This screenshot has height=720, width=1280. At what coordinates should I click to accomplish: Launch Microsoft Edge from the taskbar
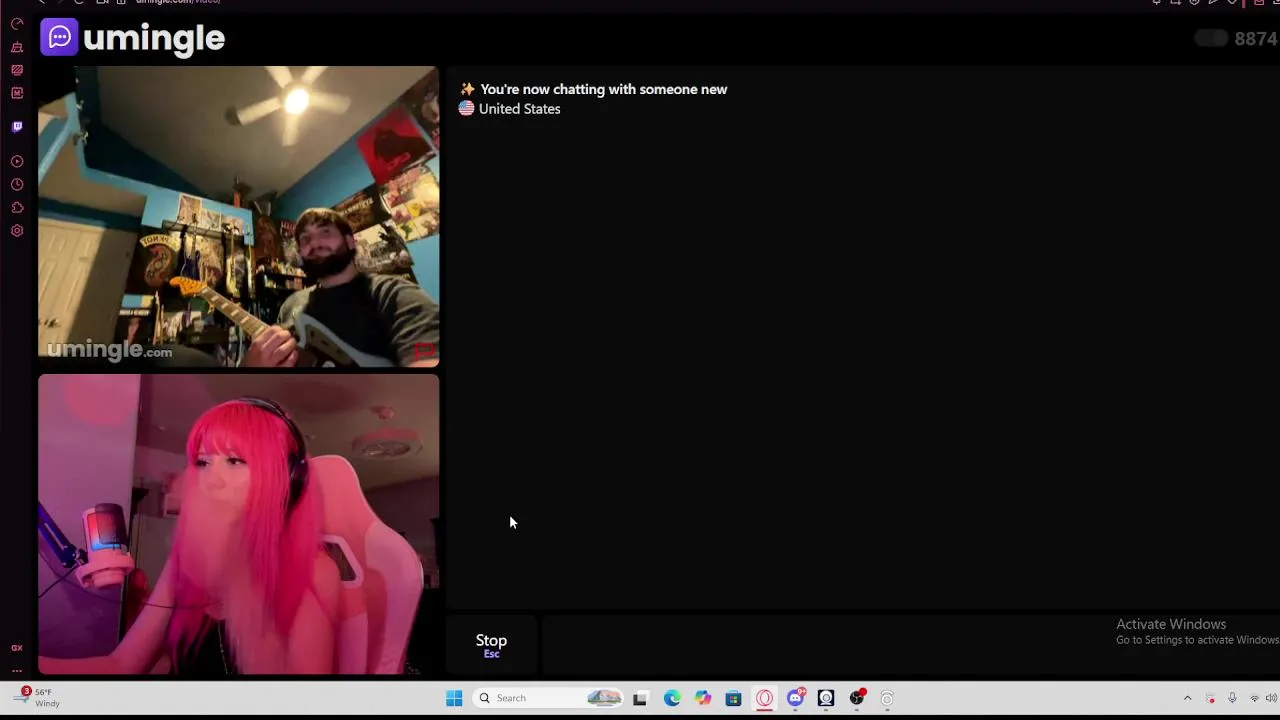tap(672, 698)
